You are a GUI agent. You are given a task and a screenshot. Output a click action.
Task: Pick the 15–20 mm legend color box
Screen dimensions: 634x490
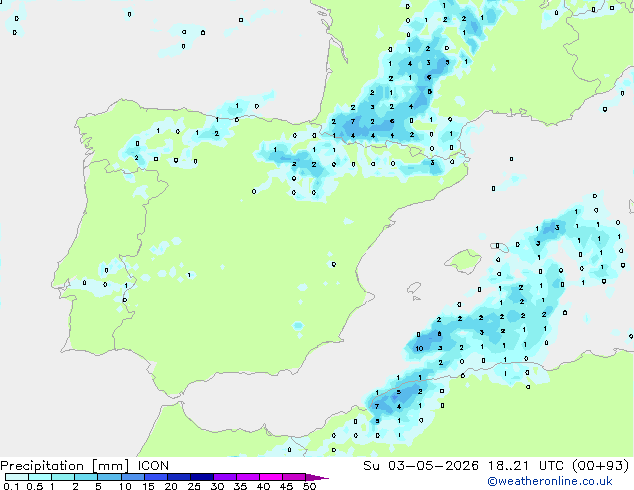click(x=156, y=477)
